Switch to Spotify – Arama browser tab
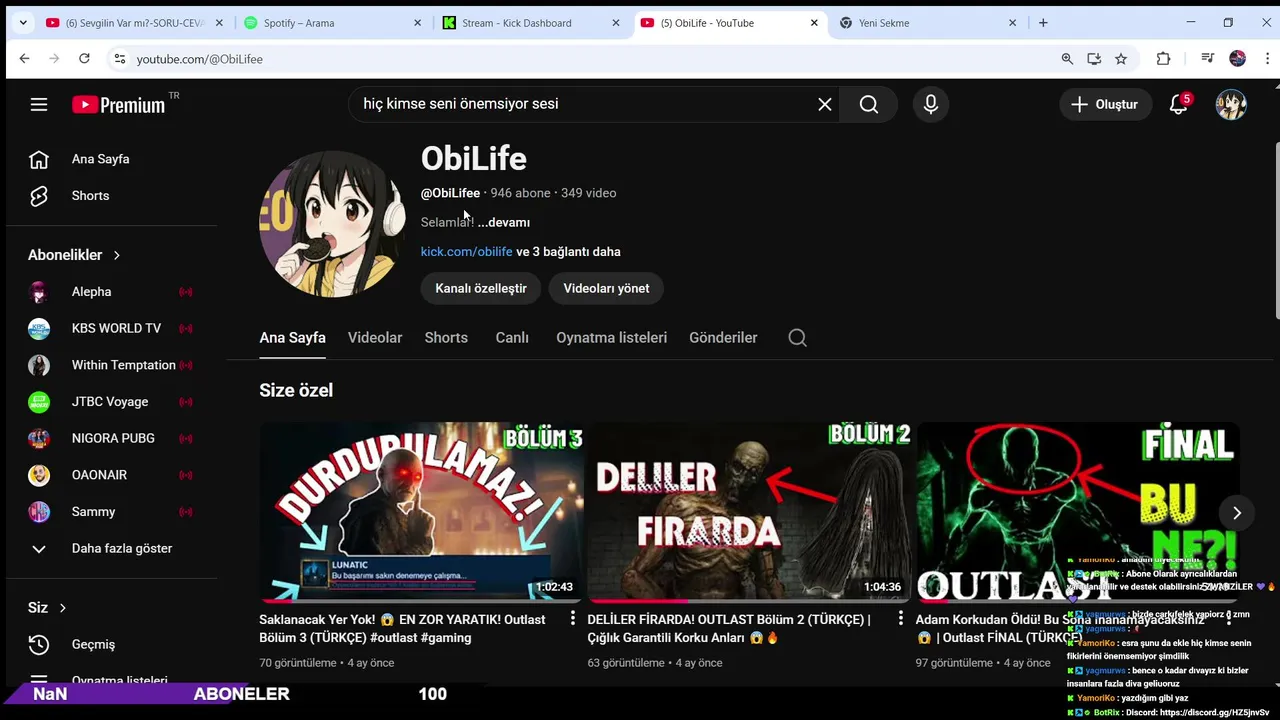The image size is (1280, 720). (333, 23)
